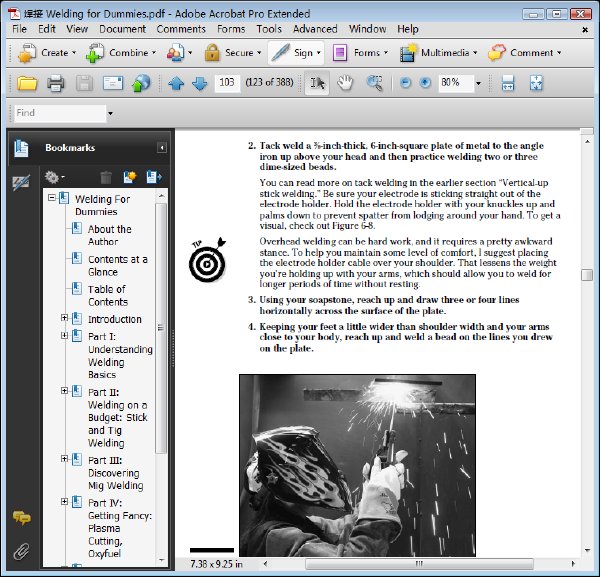This screenshot has height=577, width=600.
Task: Click the expand current bookmark icon
Action: pos(154,177)
